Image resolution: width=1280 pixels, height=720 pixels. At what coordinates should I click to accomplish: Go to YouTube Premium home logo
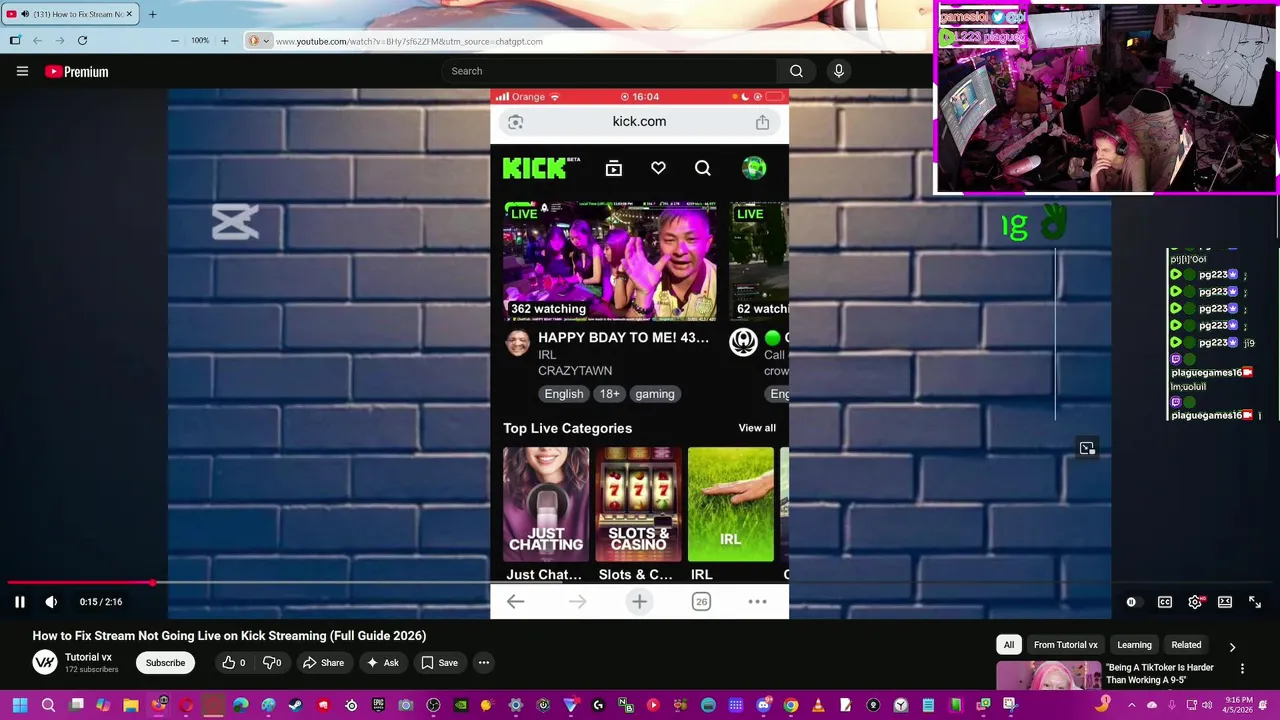(76, 71)
